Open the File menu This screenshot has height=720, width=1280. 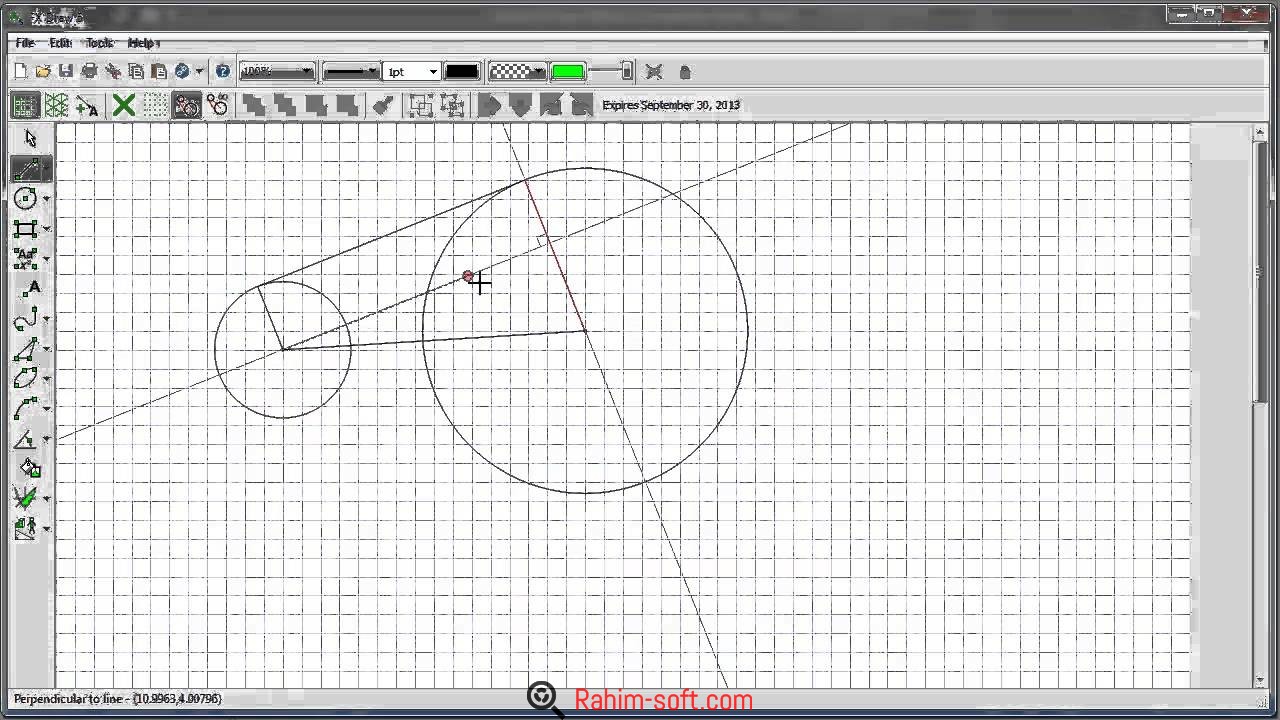click(25, 43)
